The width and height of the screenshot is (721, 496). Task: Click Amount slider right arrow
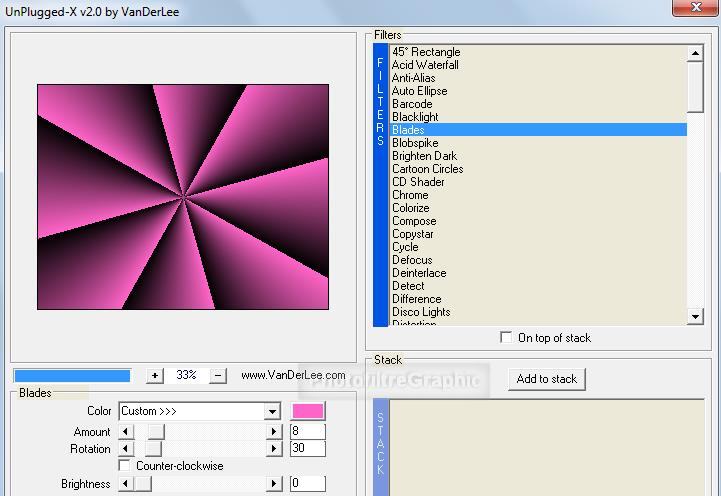click(274, 432)
